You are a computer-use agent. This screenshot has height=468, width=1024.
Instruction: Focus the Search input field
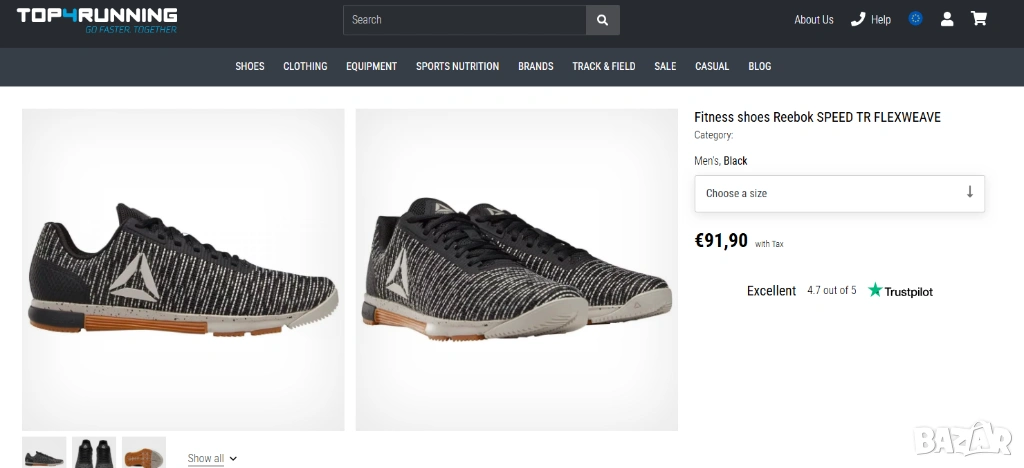464,20
